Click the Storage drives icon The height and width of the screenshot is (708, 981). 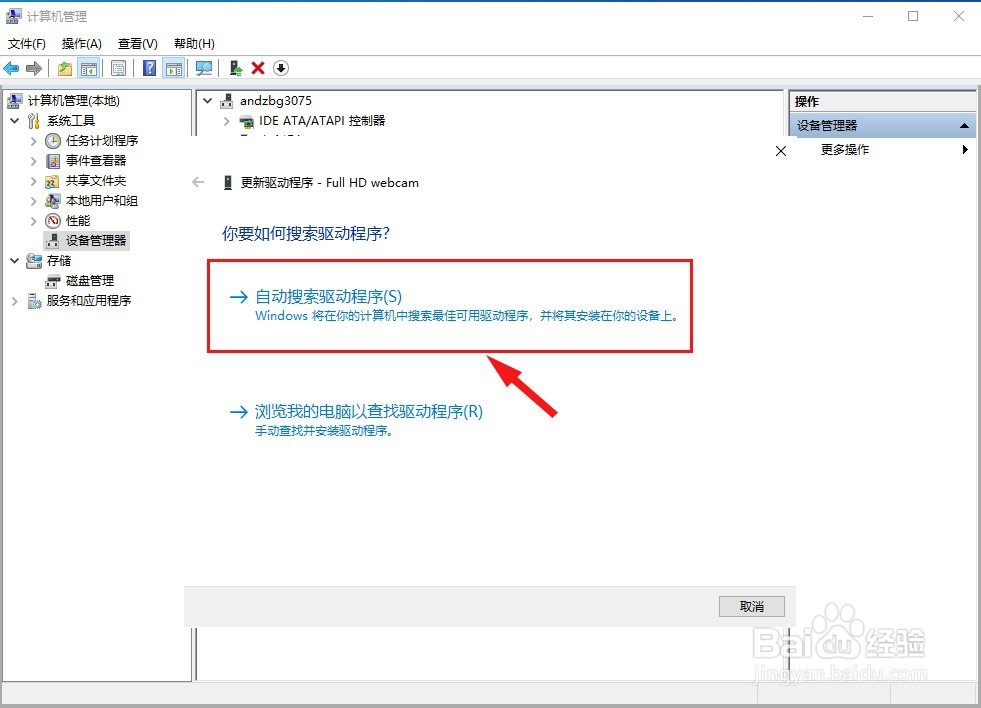[34, 261]
